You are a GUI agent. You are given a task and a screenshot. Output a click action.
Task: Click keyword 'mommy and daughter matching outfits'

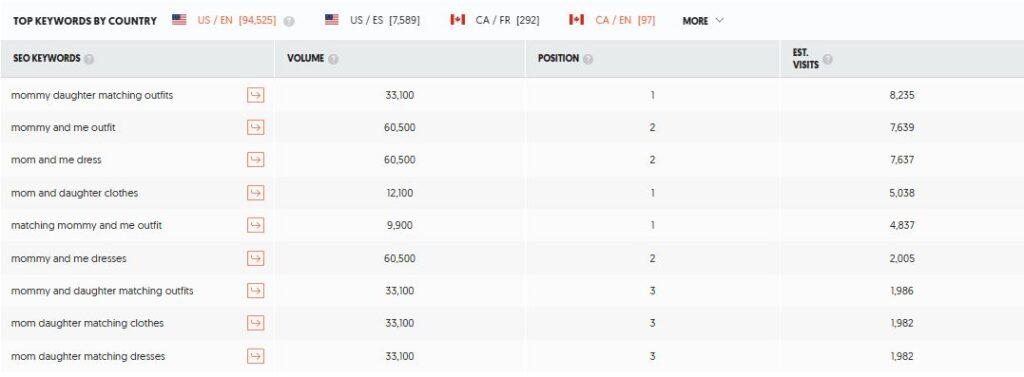click(102, 291)
